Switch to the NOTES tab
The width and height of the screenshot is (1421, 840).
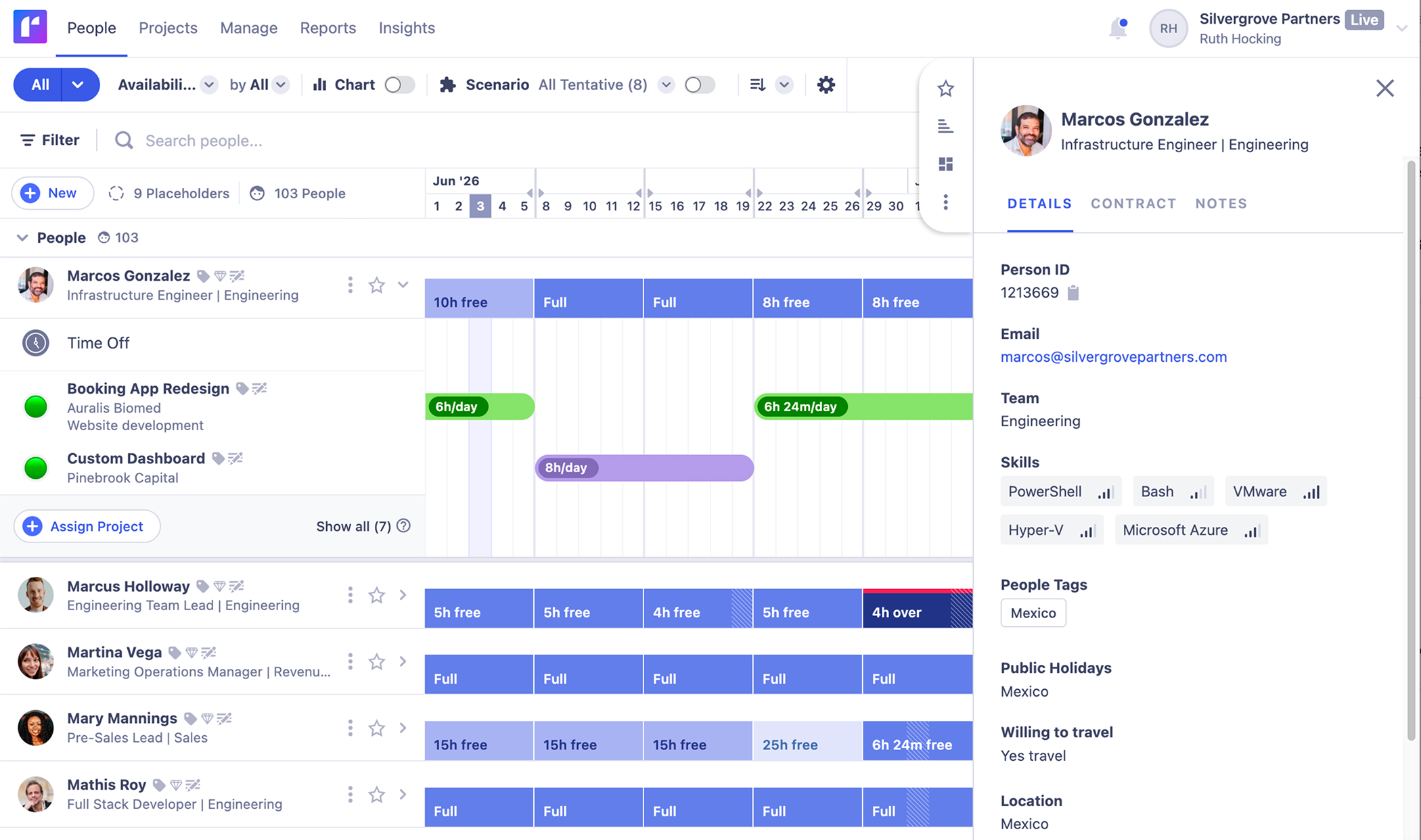tap(1221, 204)
